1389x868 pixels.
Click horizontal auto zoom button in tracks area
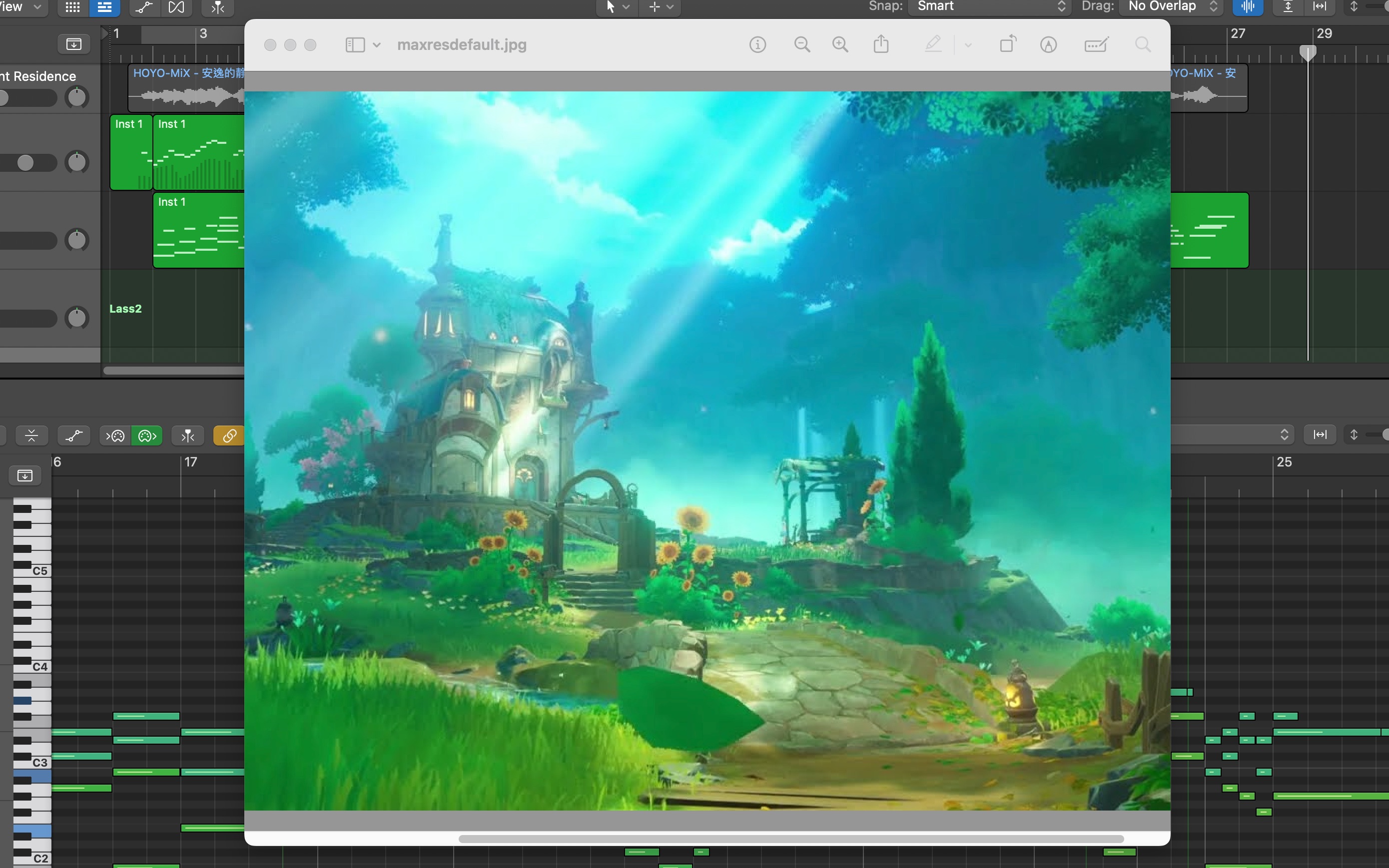click(1320, 7)
